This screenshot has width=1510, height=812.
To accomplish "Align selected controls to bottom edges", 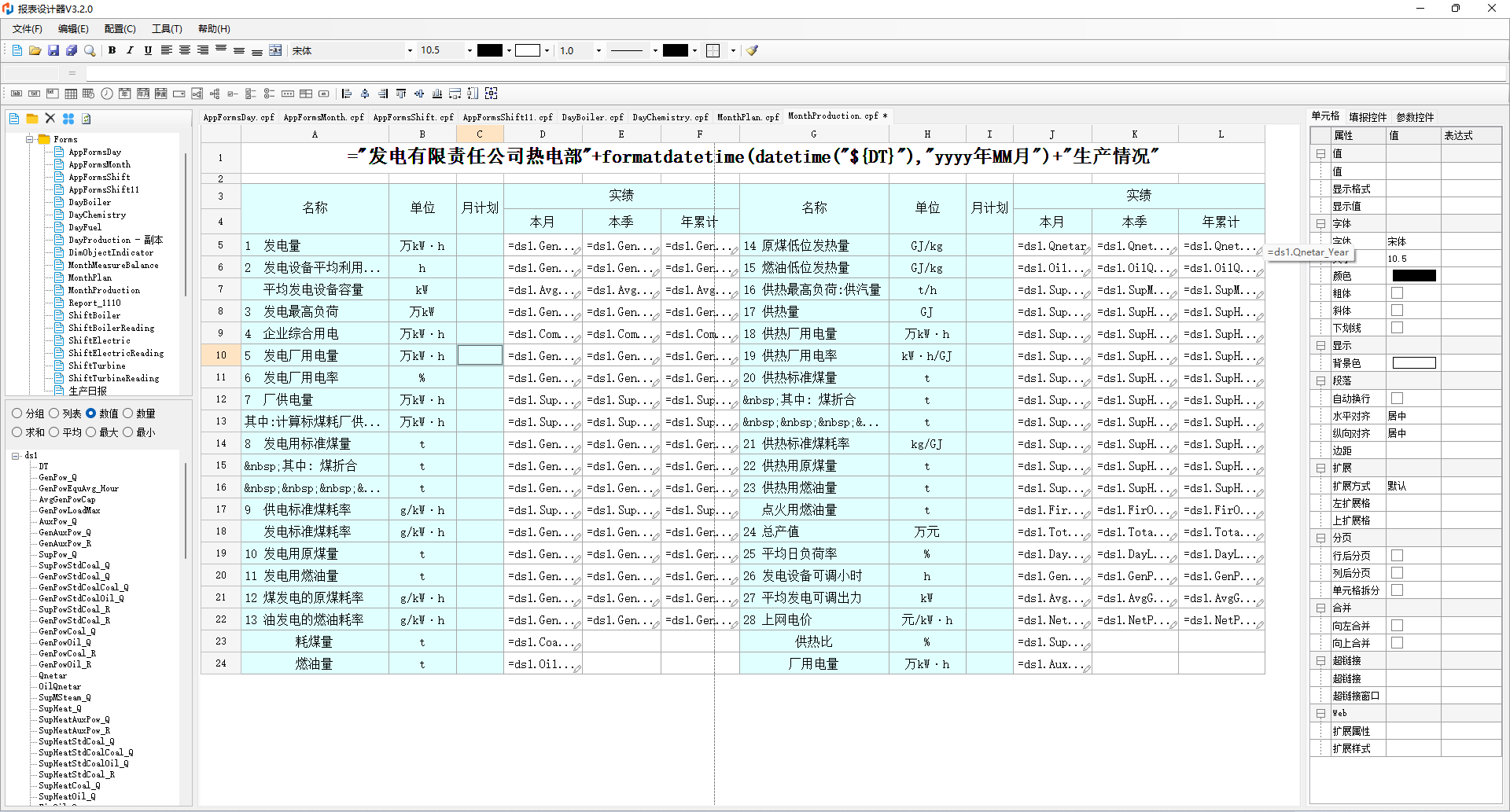I will pos(437,94).
